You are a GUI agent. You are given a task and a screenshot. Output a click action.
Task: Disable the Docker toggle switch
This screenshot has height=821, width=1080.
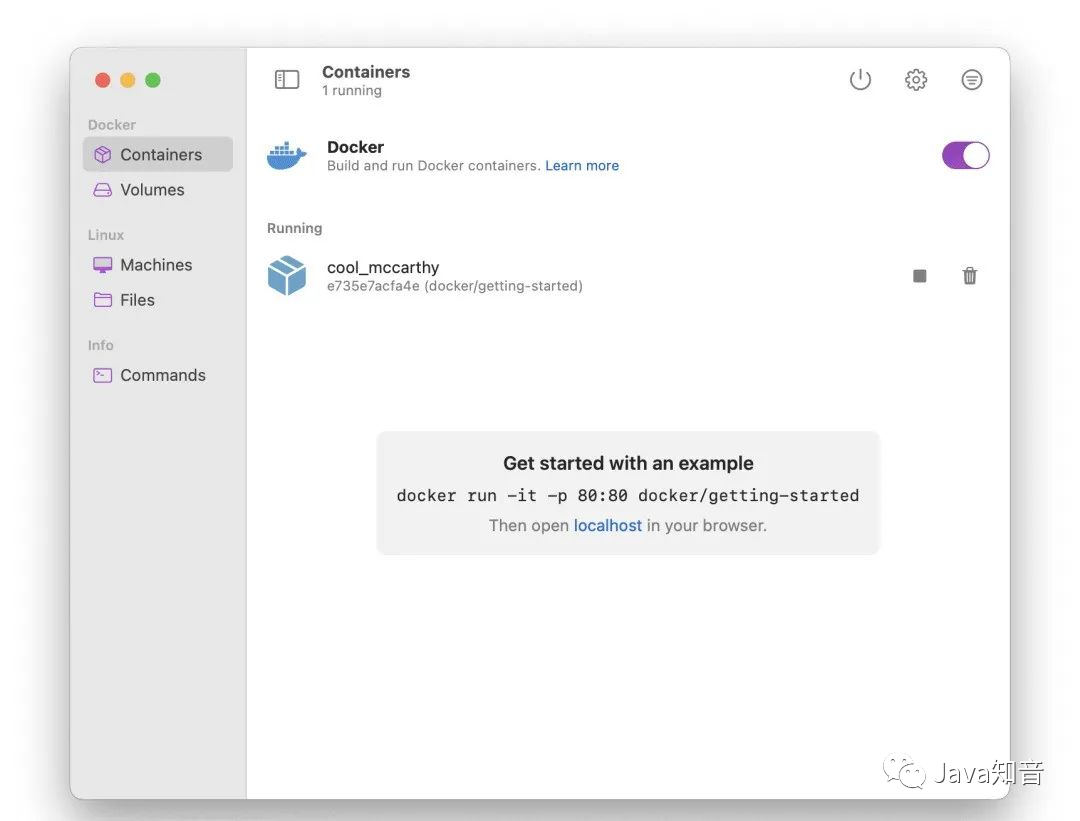965,155
